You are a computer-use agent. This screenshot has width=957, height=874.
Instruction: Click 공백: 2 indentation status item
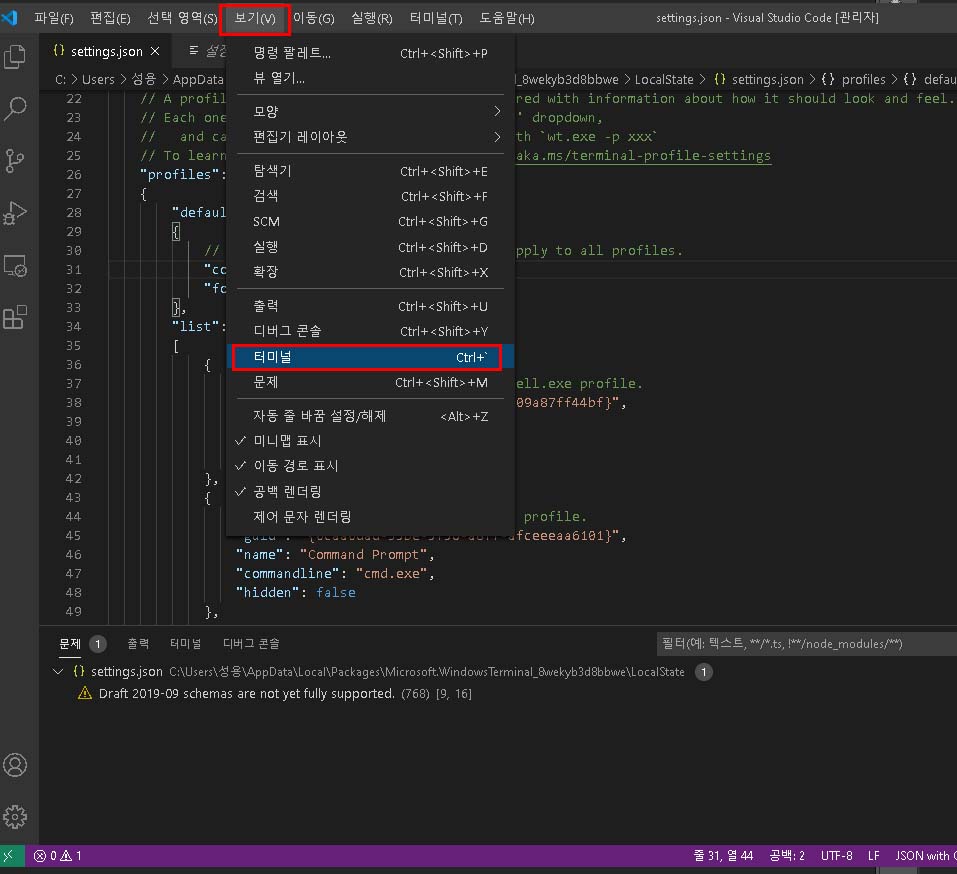coord(787,856)
